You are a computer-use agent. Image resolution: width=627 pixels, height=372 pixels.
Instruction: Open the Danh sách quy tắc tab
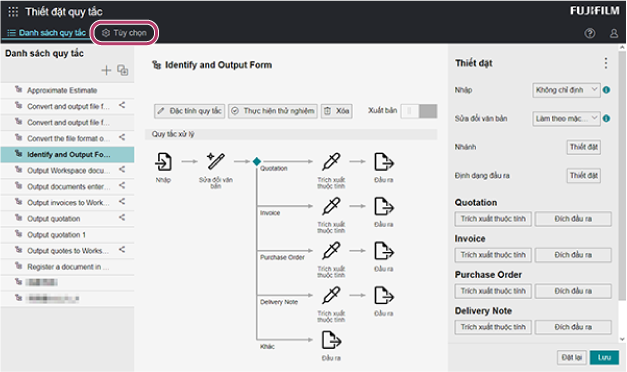tap(47, 33)
